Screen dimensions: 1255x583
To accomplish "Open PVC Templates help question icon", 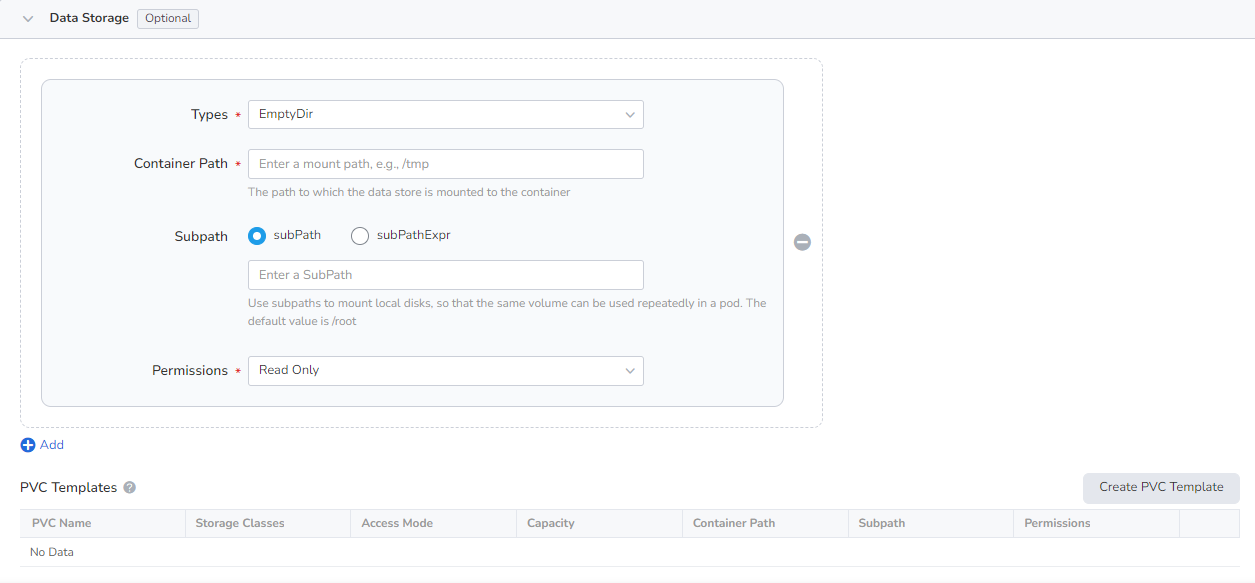I will [x=129, y=488].
